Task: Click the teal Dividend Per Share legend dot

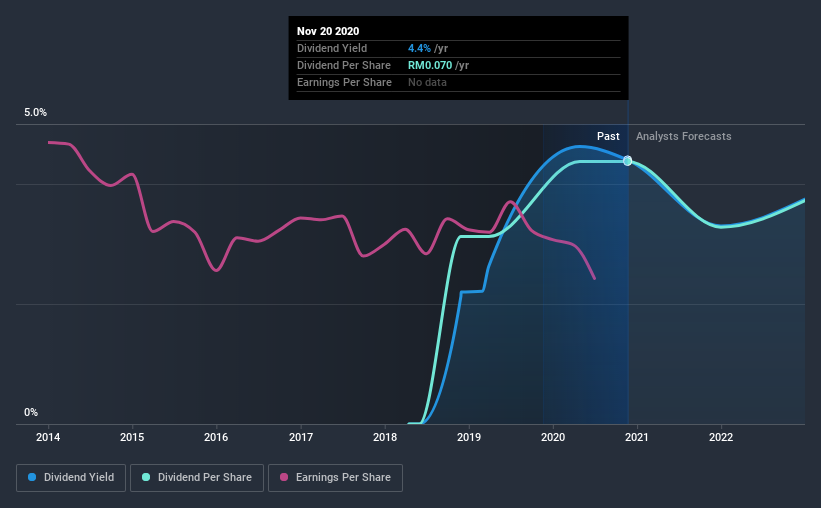Action: tap(146, 478)
